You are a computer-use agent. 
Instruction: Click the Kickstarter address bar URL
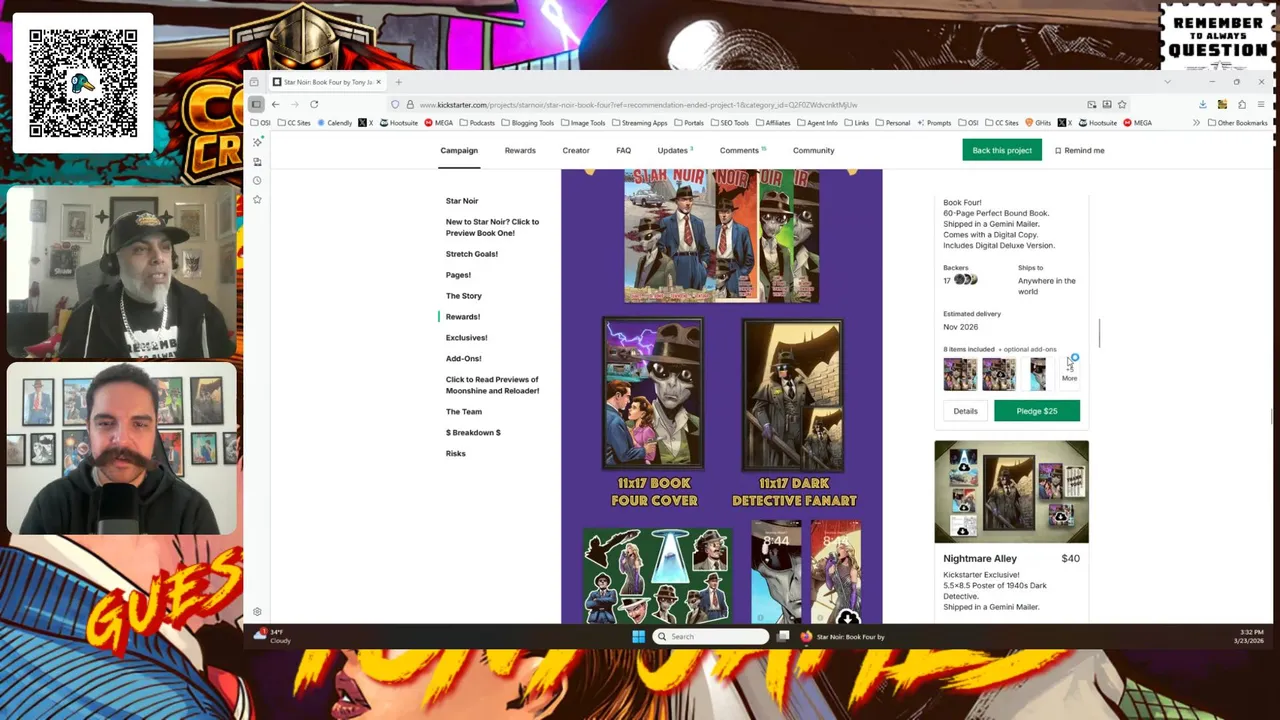(638, 104)
